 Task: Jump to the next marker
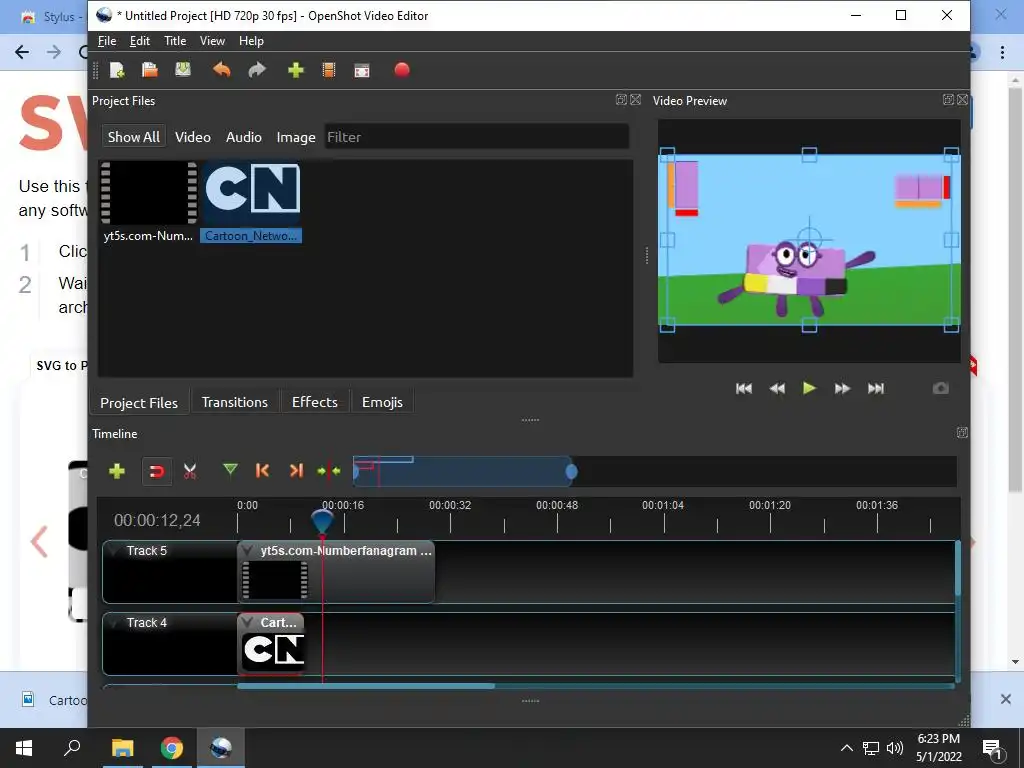[296, 470]
